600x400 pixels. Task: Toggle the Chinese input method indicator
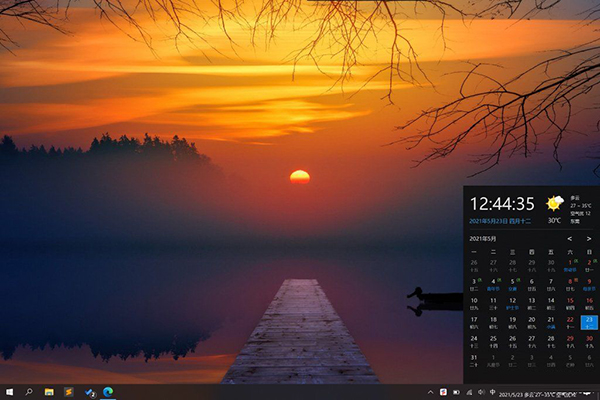493,392
